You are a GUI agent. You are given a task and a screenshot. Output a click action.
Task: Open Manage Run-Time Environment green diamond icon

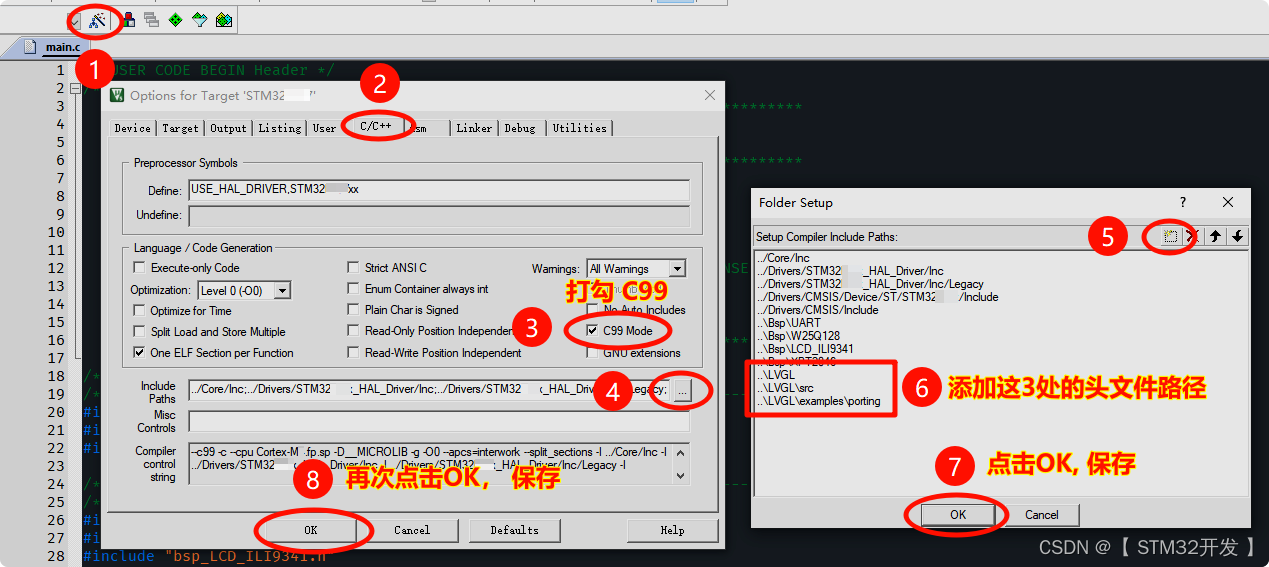pos(175,19)
